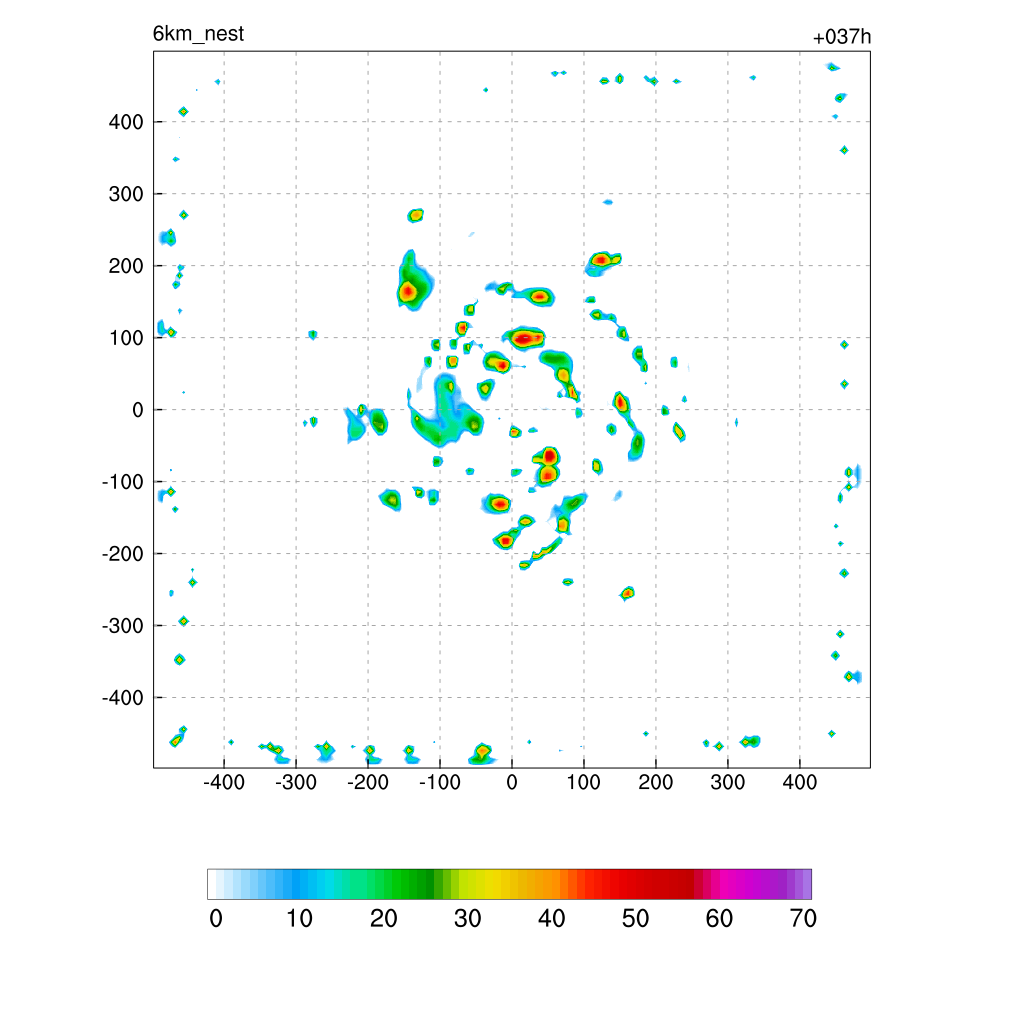
Task: Click the x-axis tick label "100"
Action: [583, 782]
